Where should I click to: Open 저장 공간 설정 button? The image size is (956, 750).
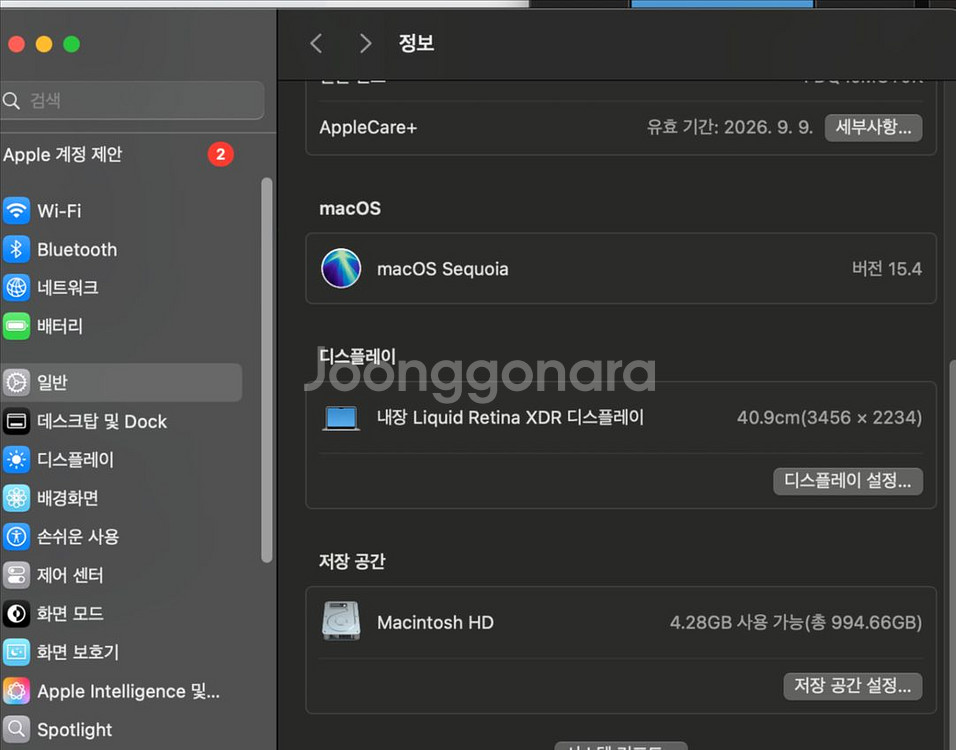pyautogui.click(x=852, y=686)
